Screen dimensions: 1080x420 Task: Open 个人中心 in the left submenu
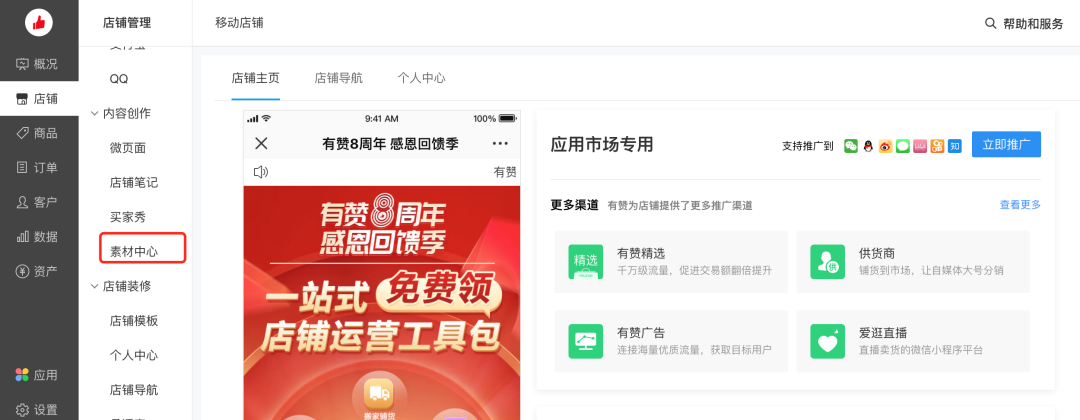point(134,356)
